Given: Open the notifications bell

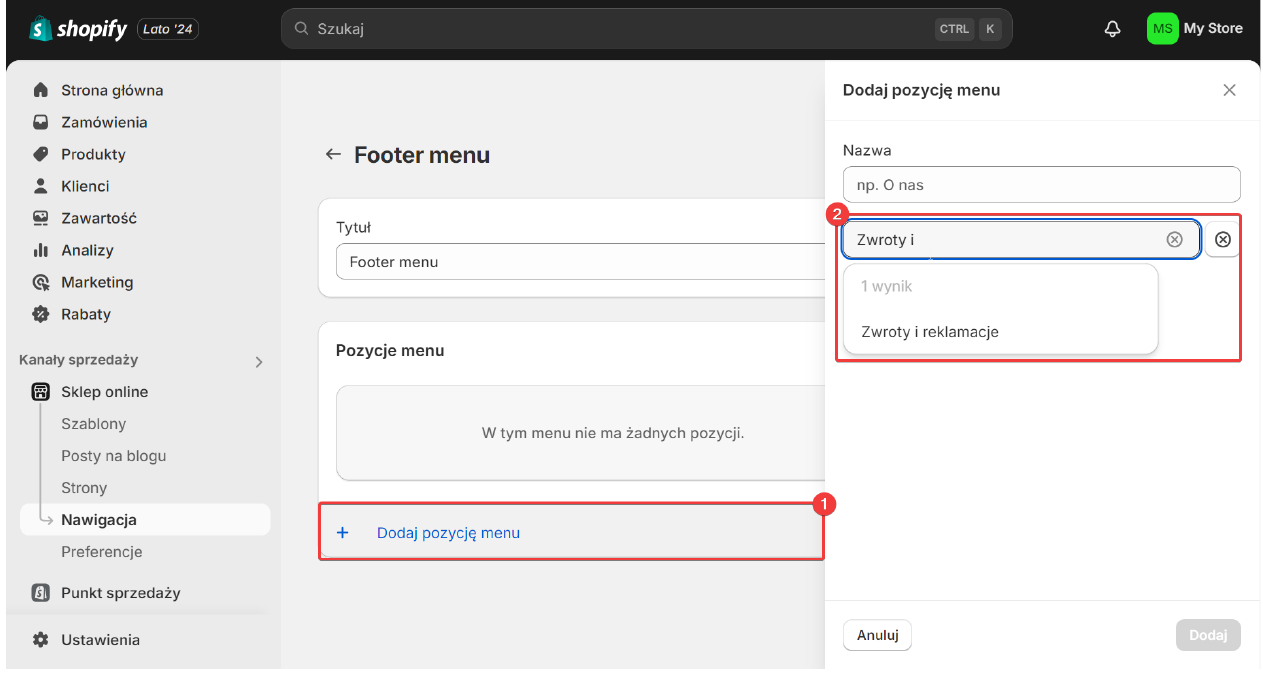Looking at the screenshot, I should [1112, 29].
